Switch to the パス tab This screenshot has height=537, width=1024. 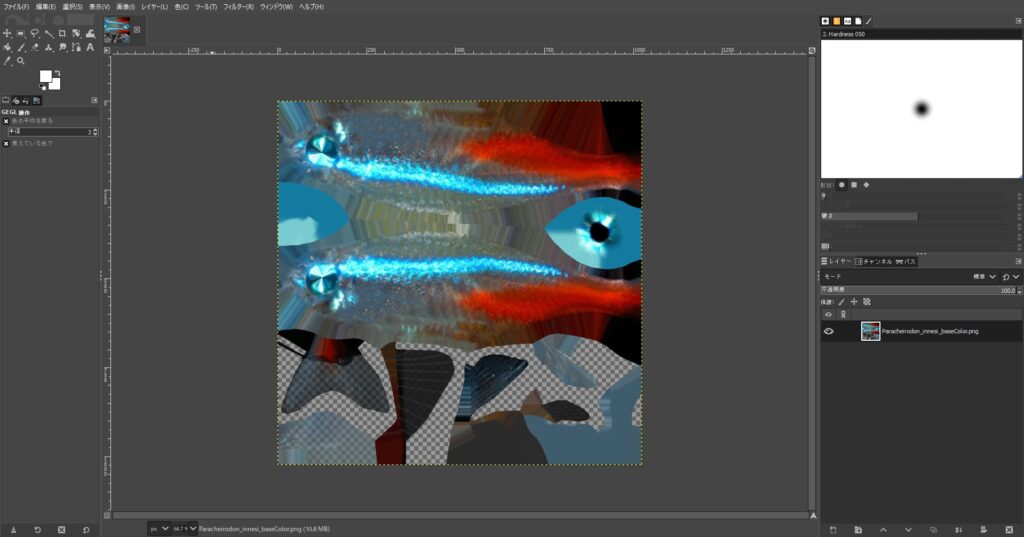906,261
